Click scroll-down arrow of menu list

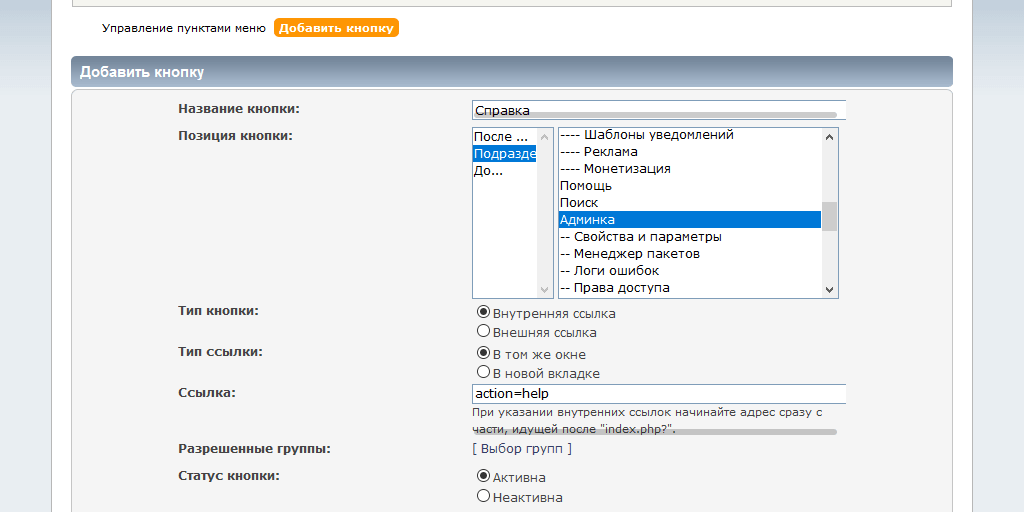click(x=829, y=289)
